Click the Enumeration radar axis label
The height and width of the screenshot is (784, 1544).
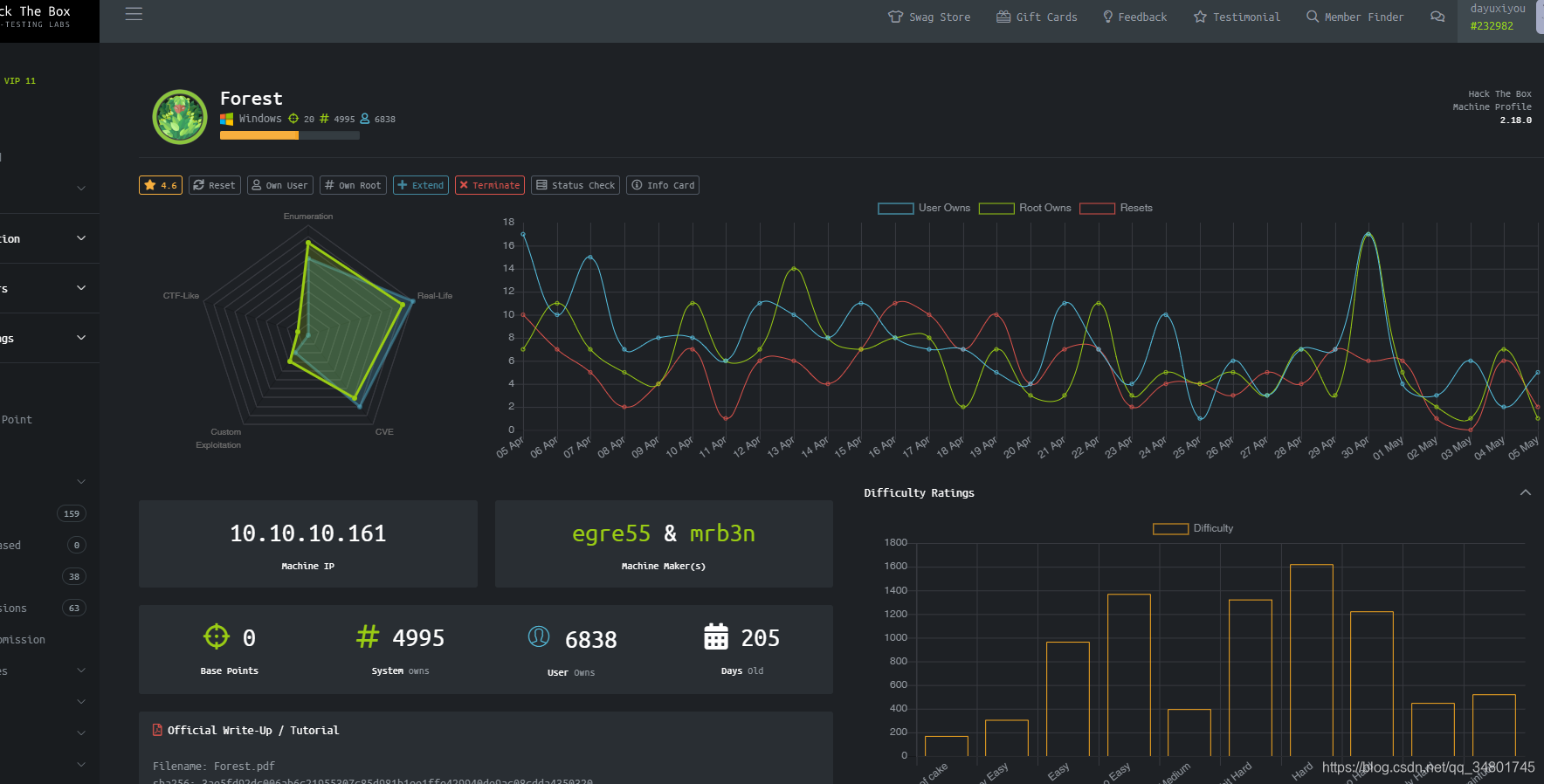(x=308, y=216)
